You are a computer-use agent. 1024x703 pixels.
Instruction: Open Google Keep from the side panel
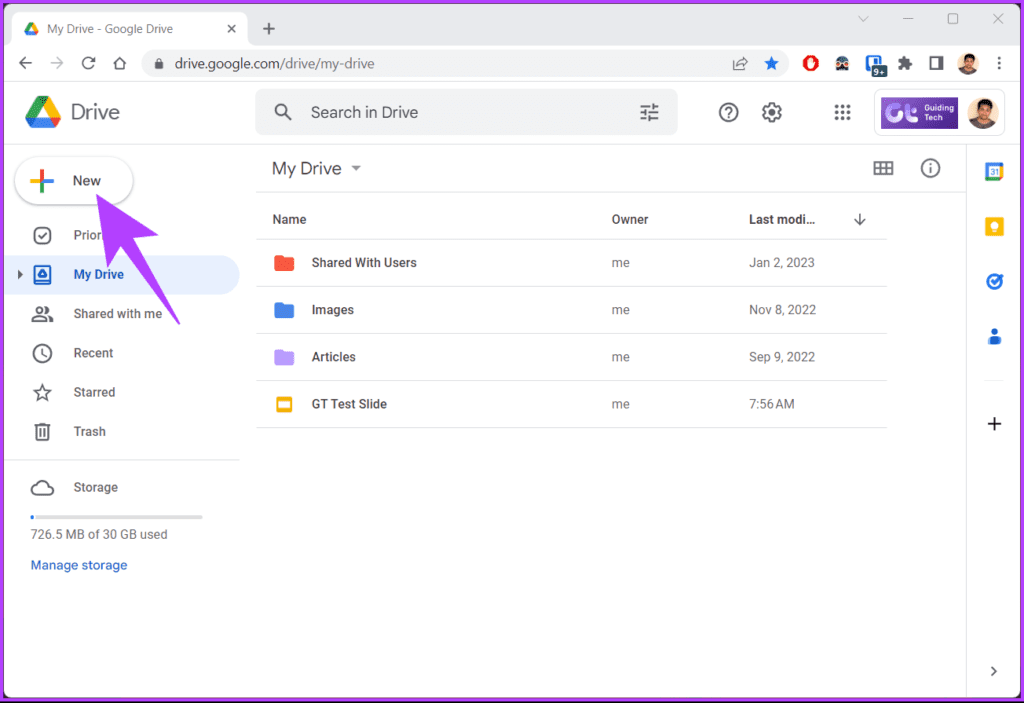993,227
